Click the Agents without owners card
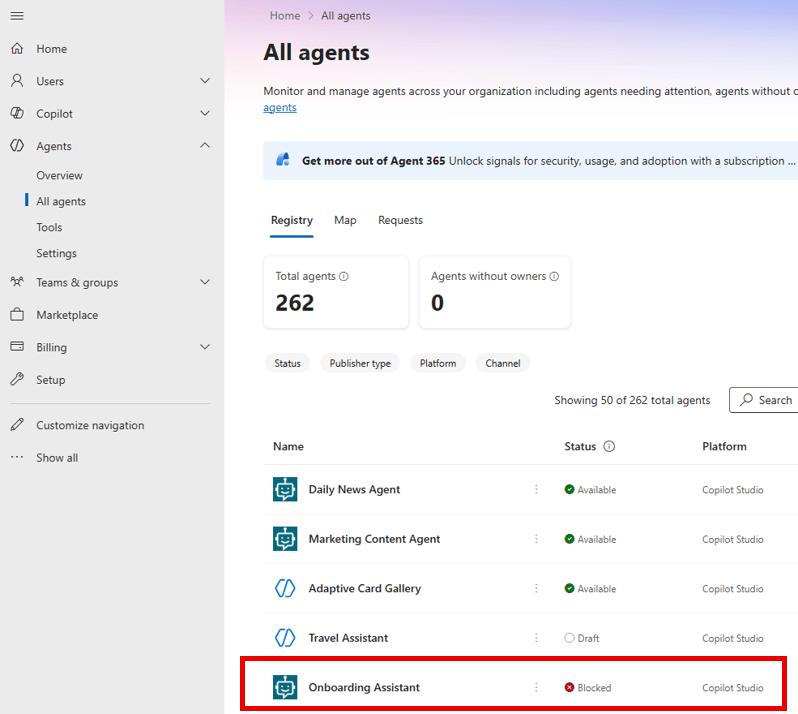The image size is (798, 714). tap(495, 292)
